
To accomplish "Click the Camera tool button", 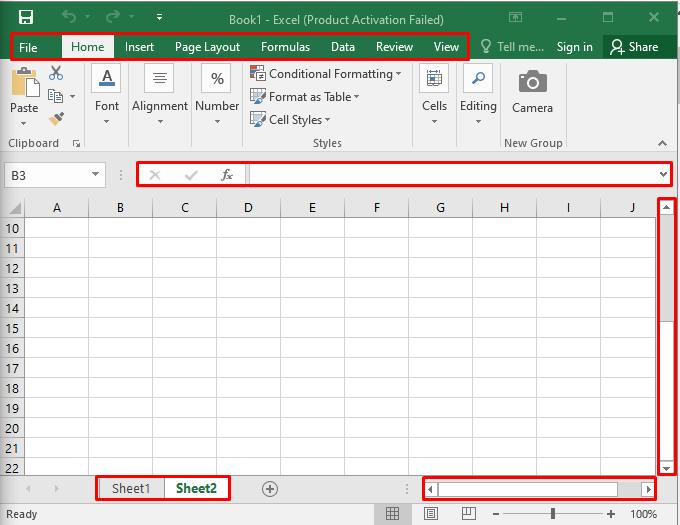I will coord(533,92).
